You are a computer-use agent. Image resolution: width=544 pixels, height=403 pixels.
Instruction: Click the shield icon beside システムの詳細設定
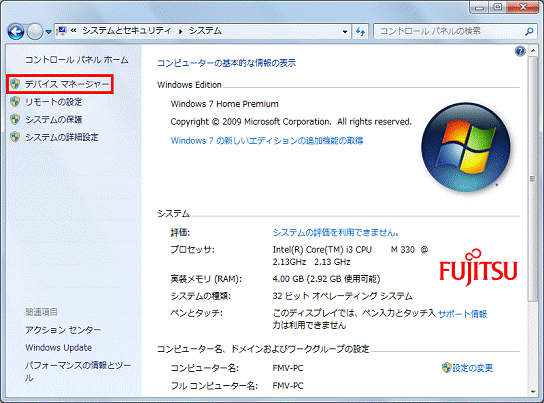(x=15, y=137)
